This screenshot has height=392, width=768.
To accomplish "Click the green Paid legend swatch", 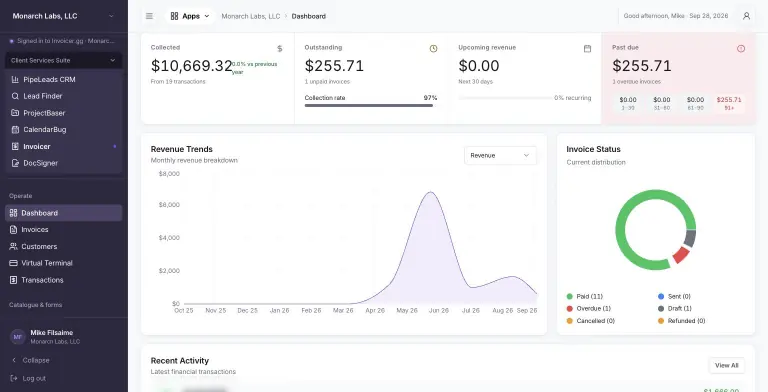I will click(x=570, y=296).
